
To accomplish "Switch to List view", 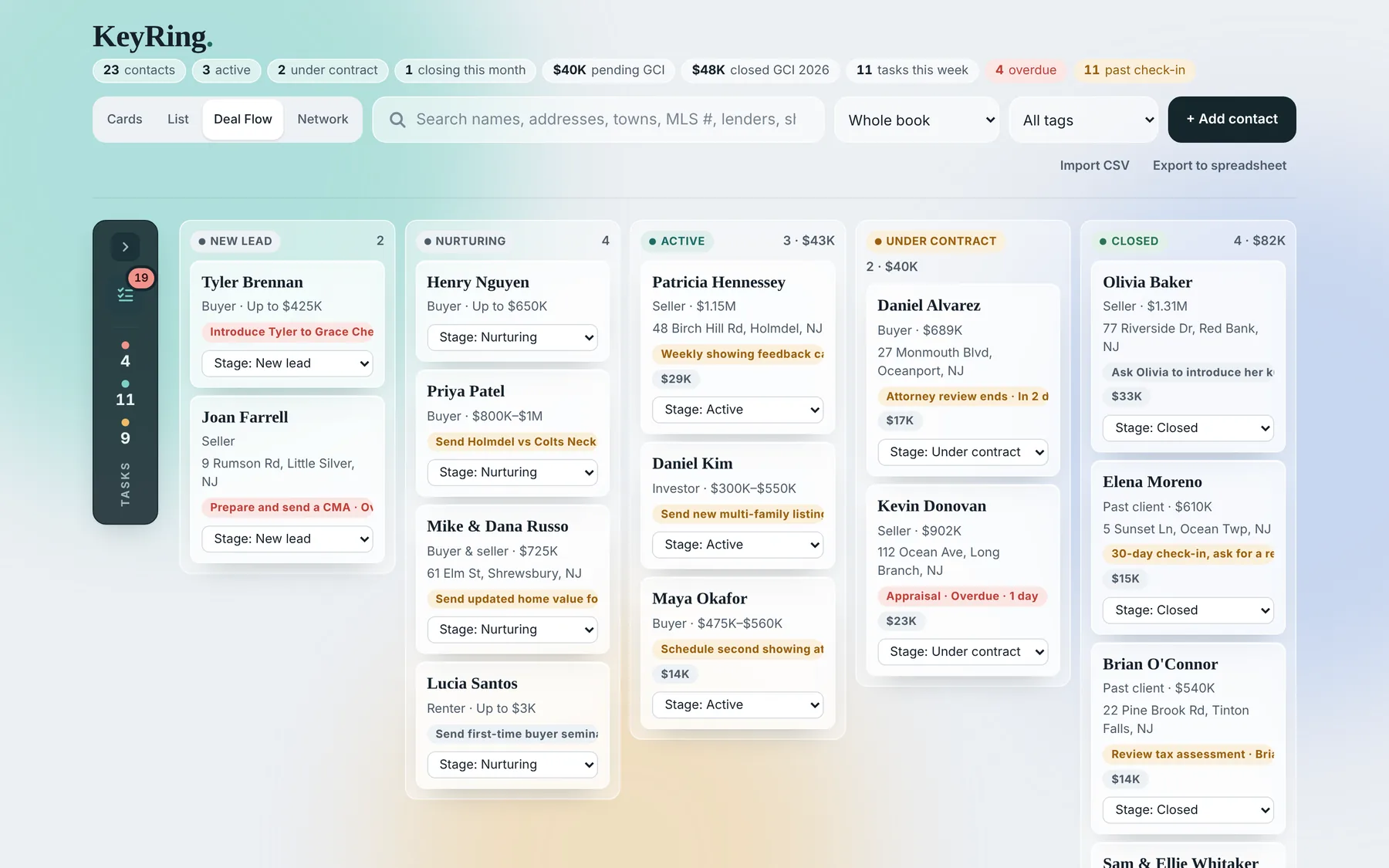I will point(177,120).
